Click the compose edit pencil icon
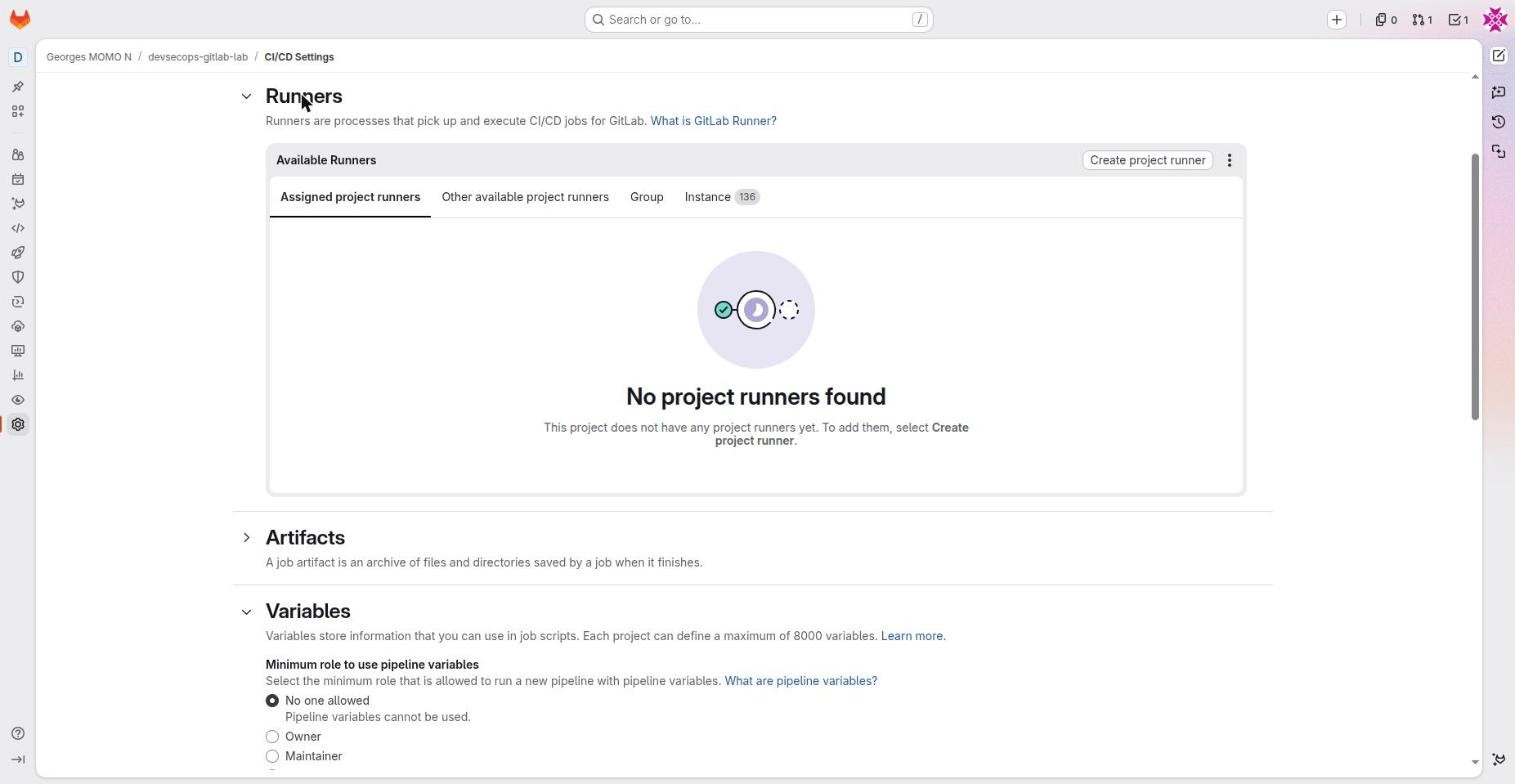The width and height of the screenshot is (1515, 784). [1498, 56]
